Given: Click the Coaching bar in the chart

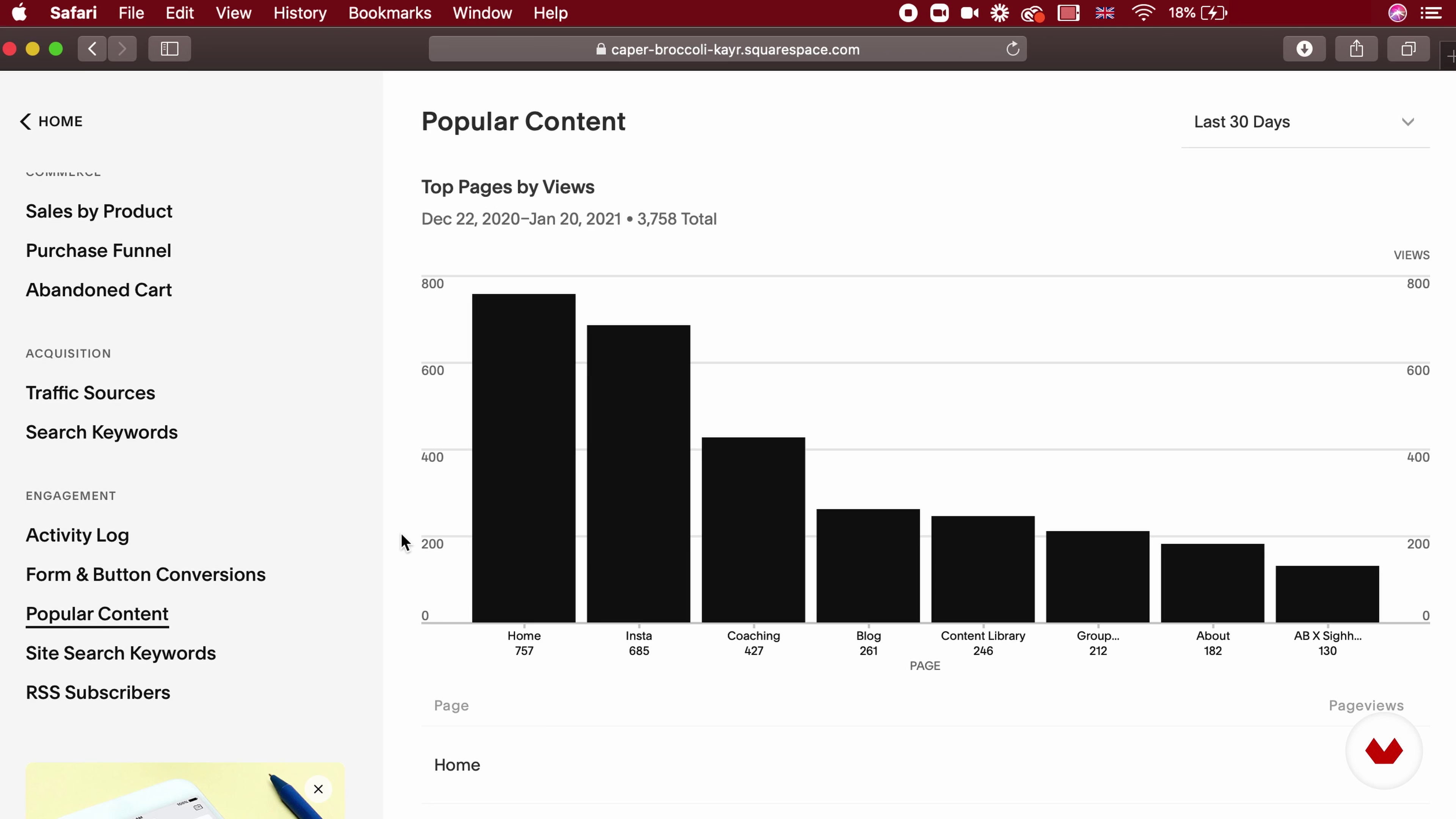Looking at the screenshot, I should point(753,530).
